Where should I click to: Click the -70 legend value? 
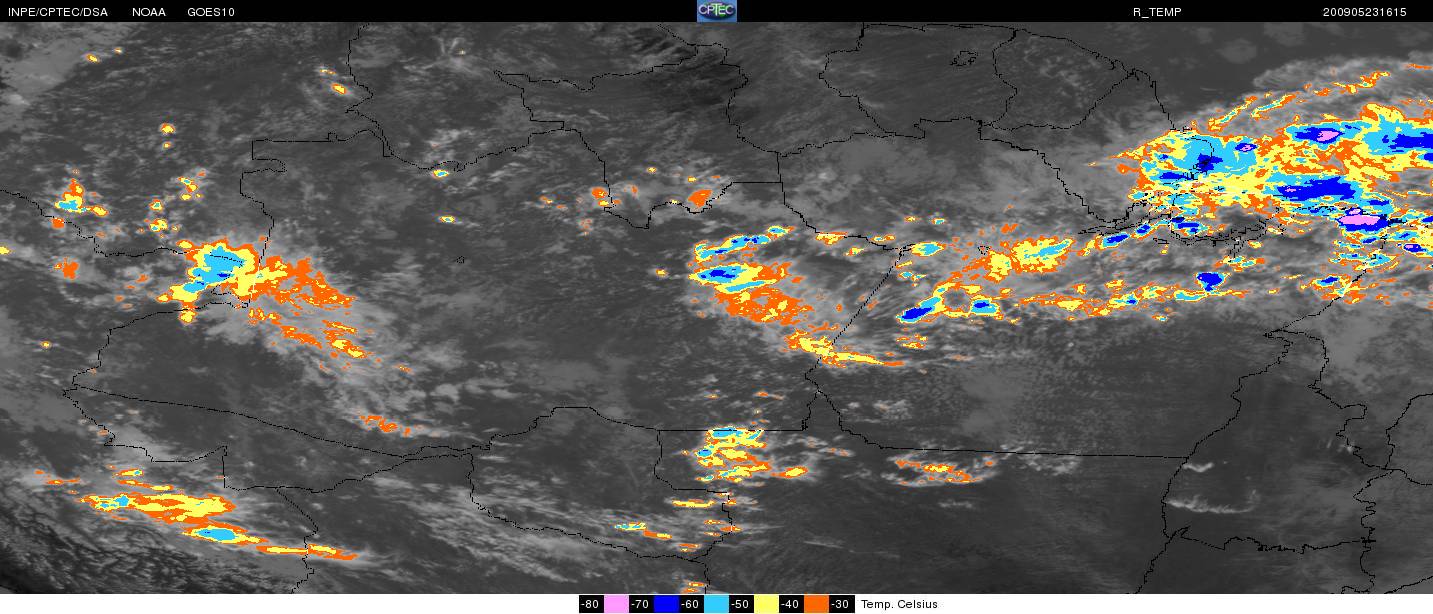click(x=641, y=604)
